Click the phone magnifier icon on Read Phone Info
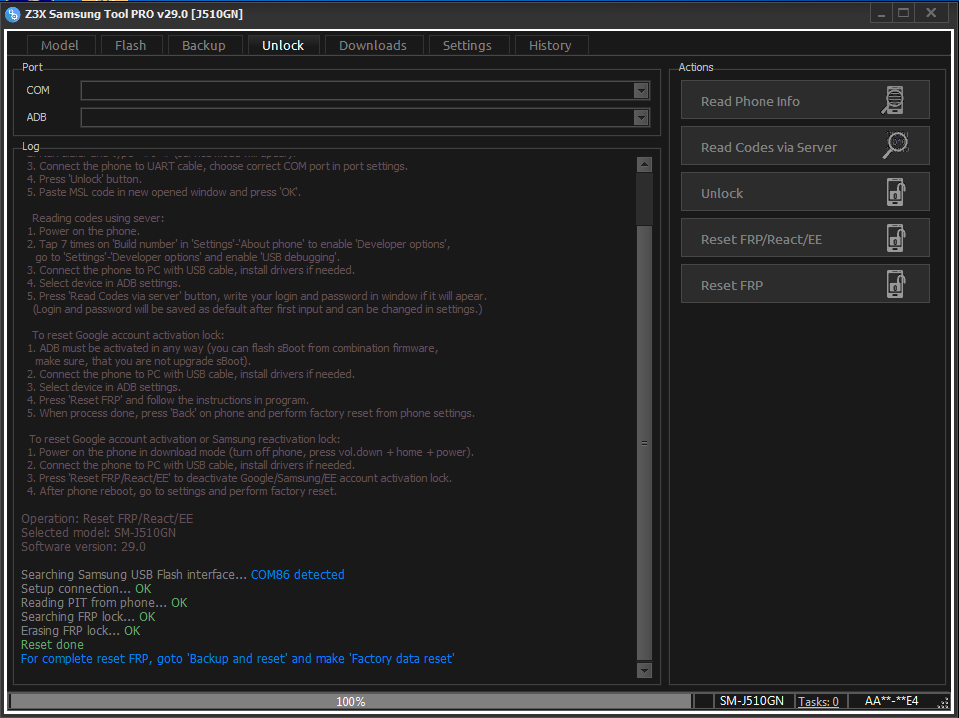This screenshot has width=959, height=718. tap(894, 101)
